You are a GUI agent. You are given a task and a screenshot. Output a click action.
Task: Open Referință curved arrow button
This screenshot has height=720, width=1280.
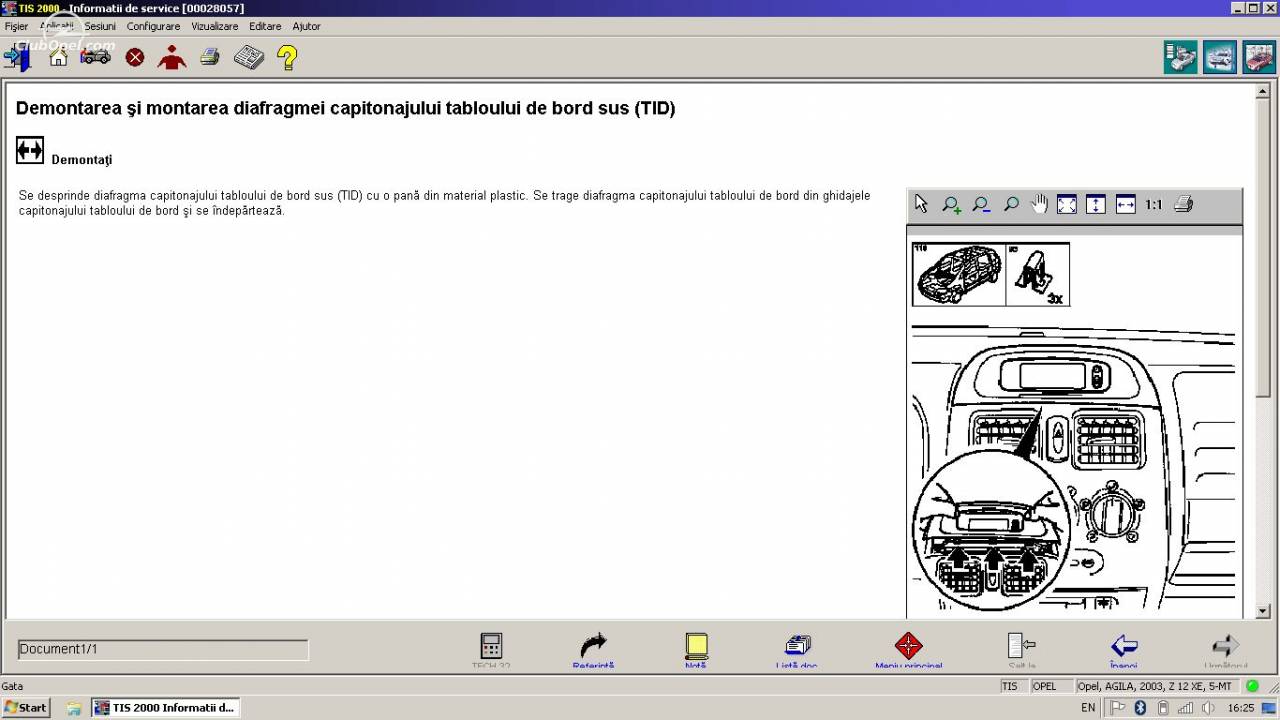(x=593, y=650)
